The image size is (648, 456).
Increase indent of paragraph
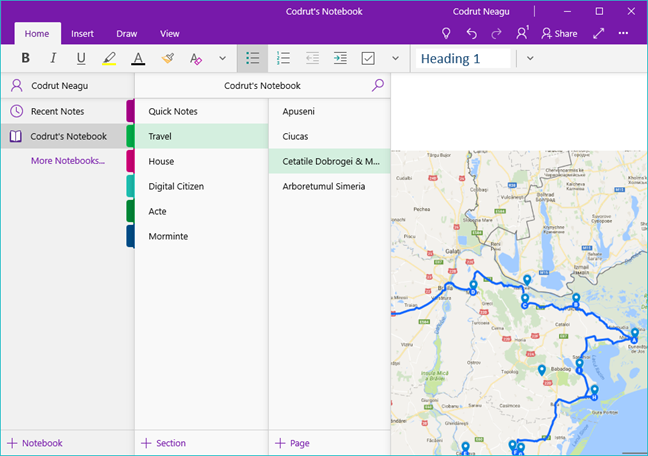pos(340,58)
